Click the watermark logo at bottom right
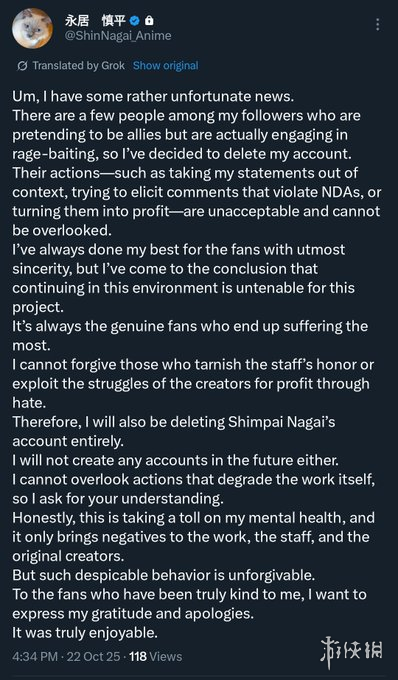 coord(351,653)
